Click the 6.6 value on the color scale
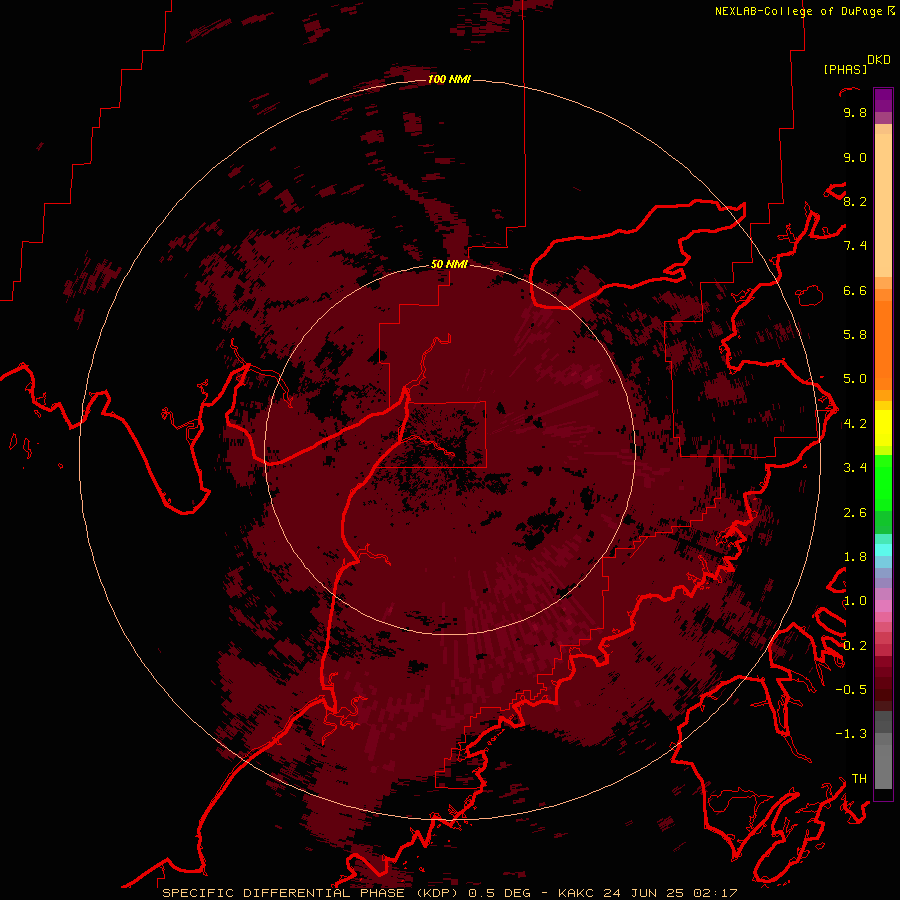Screen dimensions: 900x900 pyautogui.click(x=855, y=290)
